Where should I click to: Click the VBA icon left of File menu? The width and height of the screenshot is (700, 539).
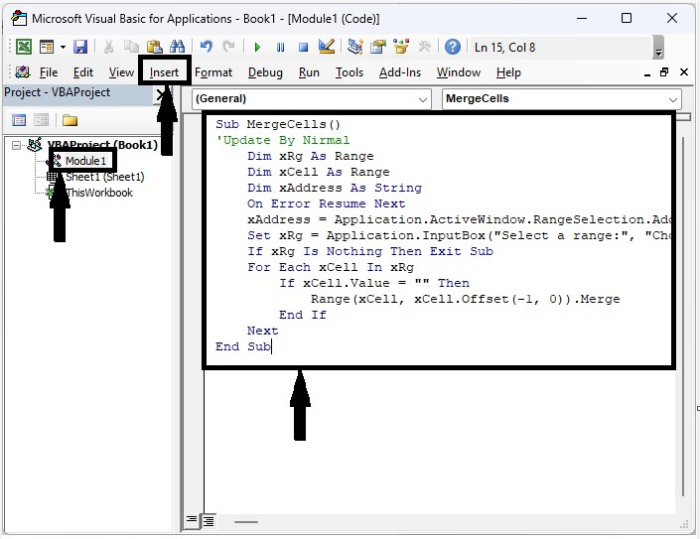pos(22,72)
